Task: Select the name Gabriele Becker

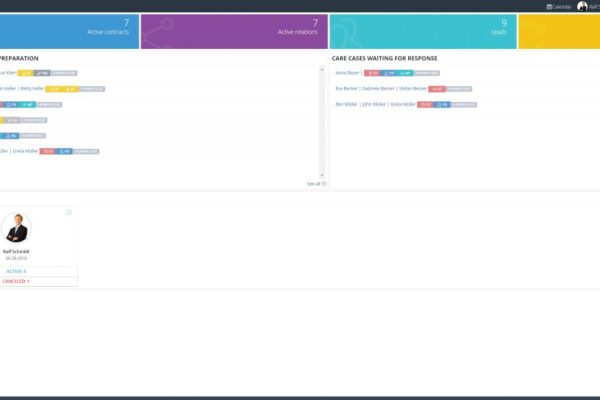Action: (378, 88)
